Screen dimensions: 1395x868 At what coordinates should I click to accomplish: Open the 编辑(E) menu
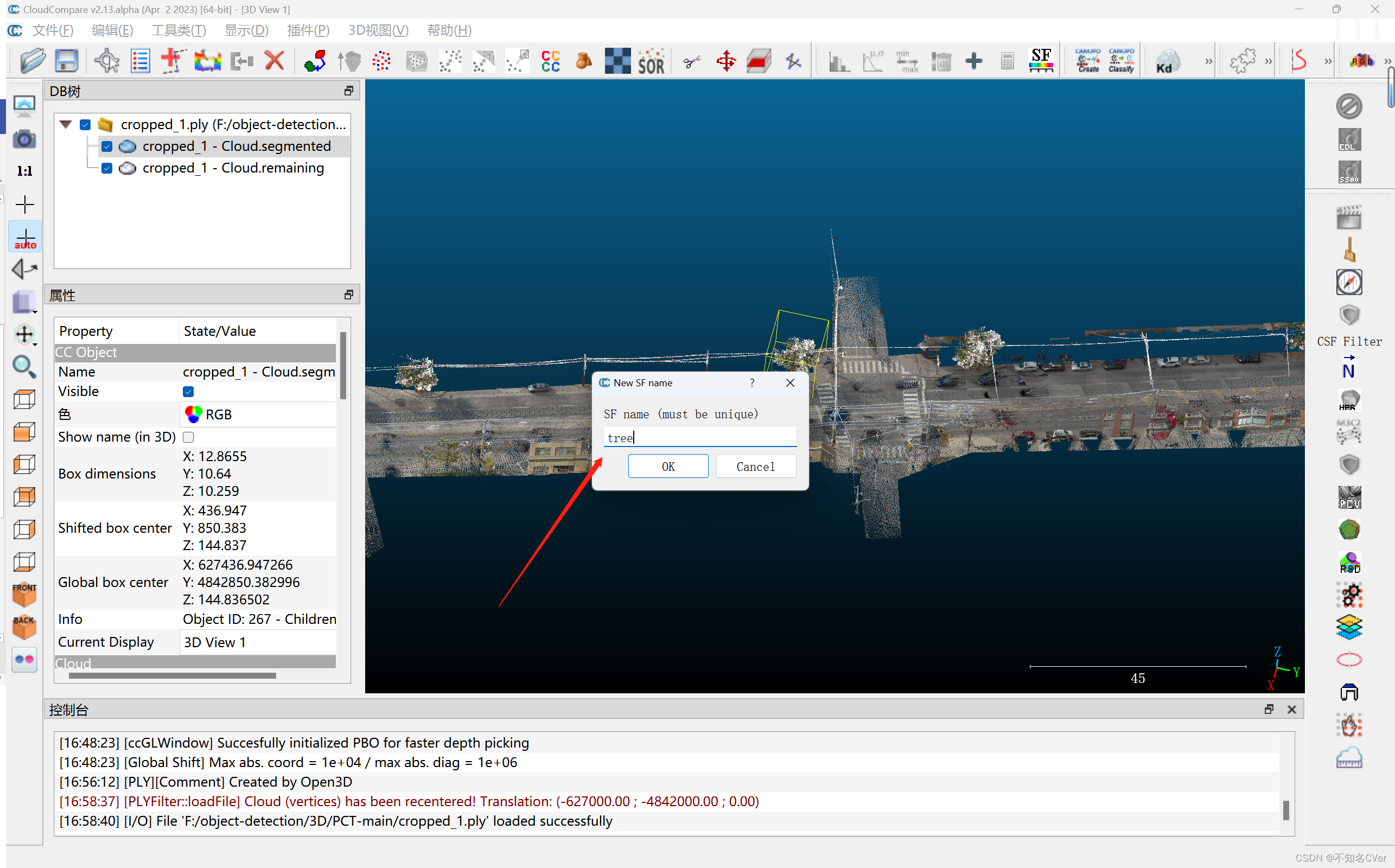click(x=112, y=30)
